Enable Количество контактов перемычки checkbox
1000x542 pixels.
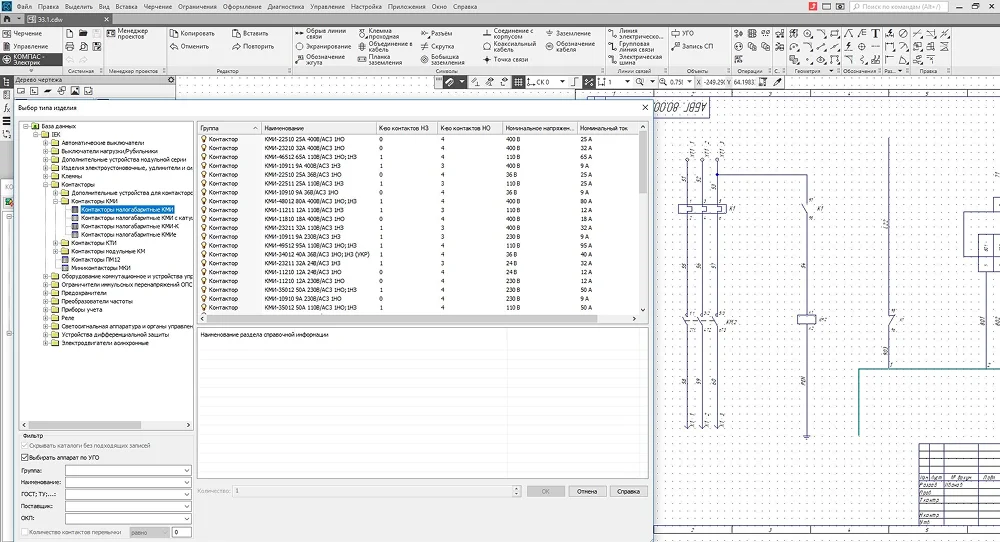(25, 532)
